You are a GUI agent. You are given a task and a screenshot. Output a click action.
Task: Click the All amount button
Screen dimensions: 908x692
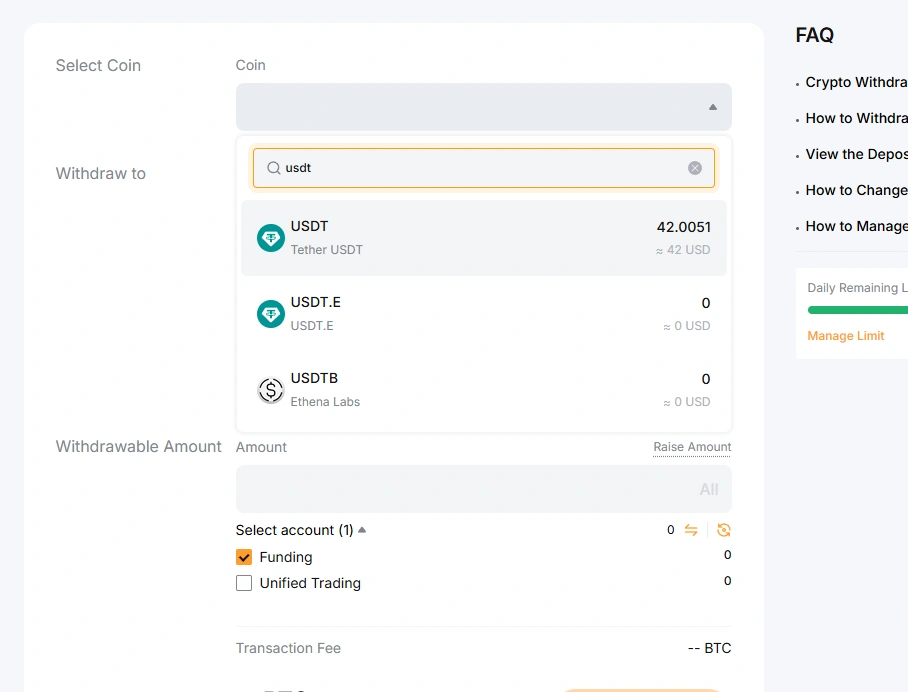[x=709, y=489]
